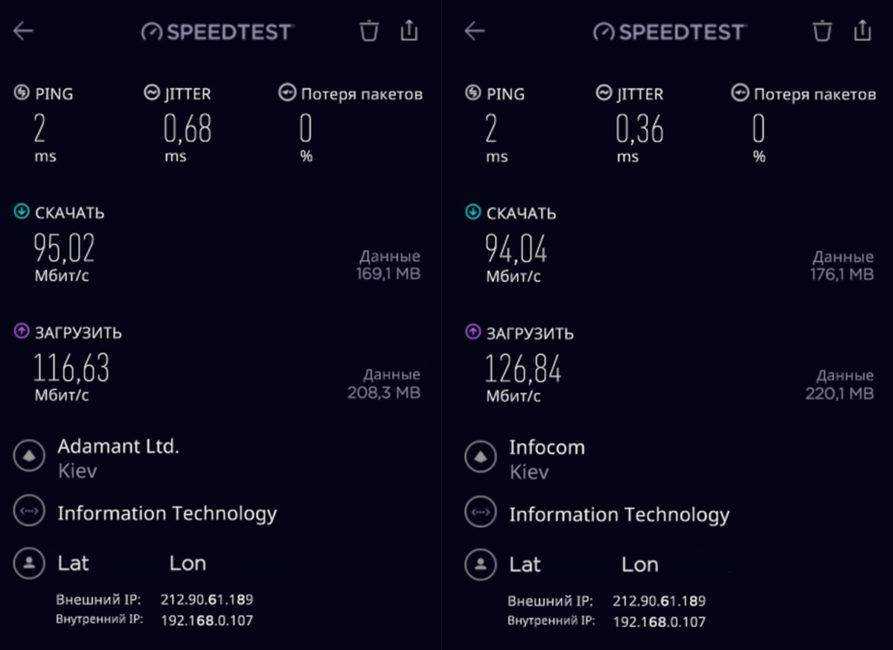
Task: Tap the left SPEEDTEST logo
Action: point(217,32)
